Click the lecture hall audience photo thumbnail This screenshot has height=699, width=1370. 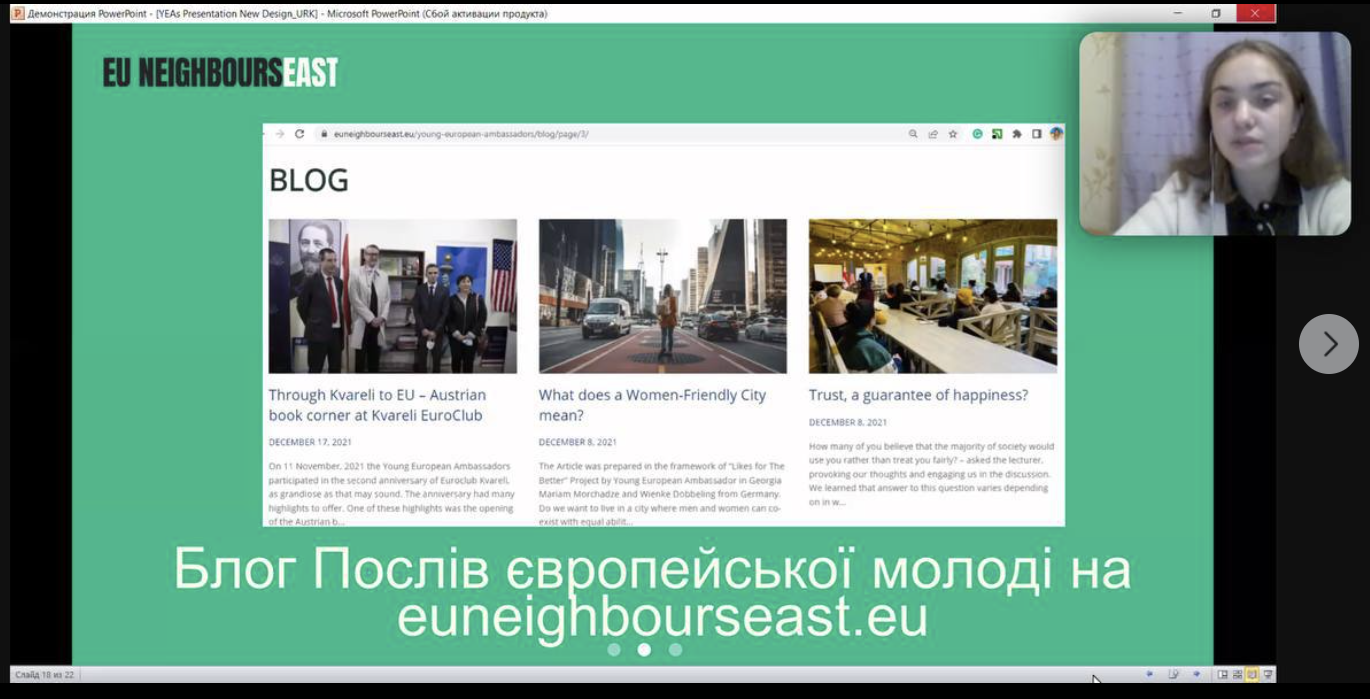pos(933,296)
